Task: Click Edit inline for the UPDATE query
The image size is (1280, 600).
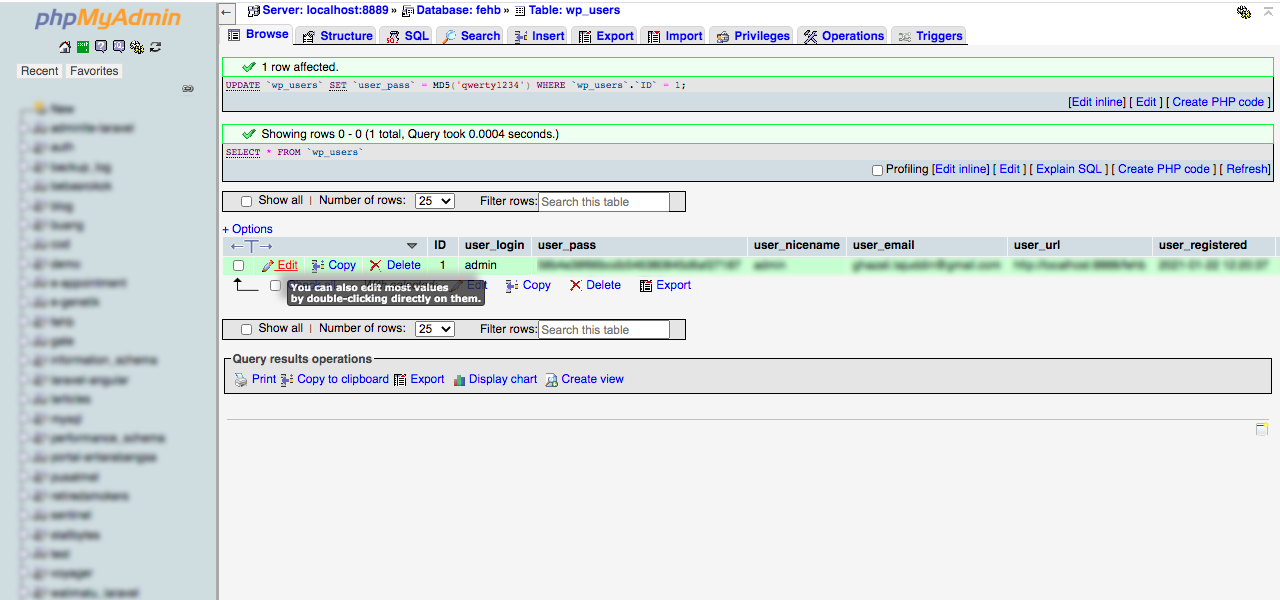Action: [x=1097, y=102]
